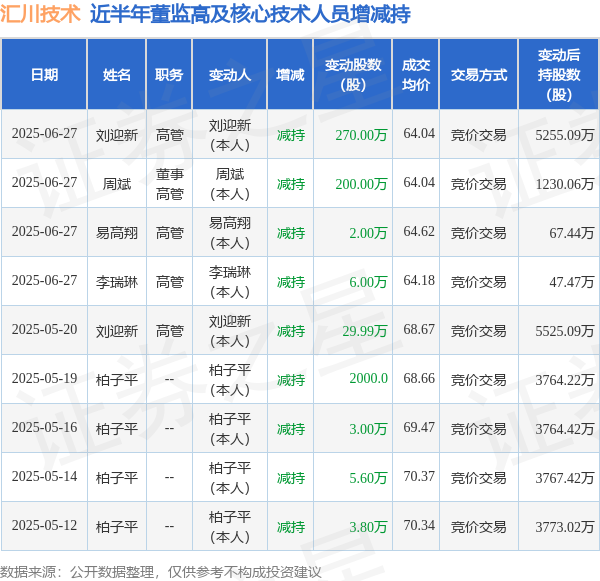Select the 2025-05-12 date cell
This screenshot has width=600, height=581.
click(44, 525)
